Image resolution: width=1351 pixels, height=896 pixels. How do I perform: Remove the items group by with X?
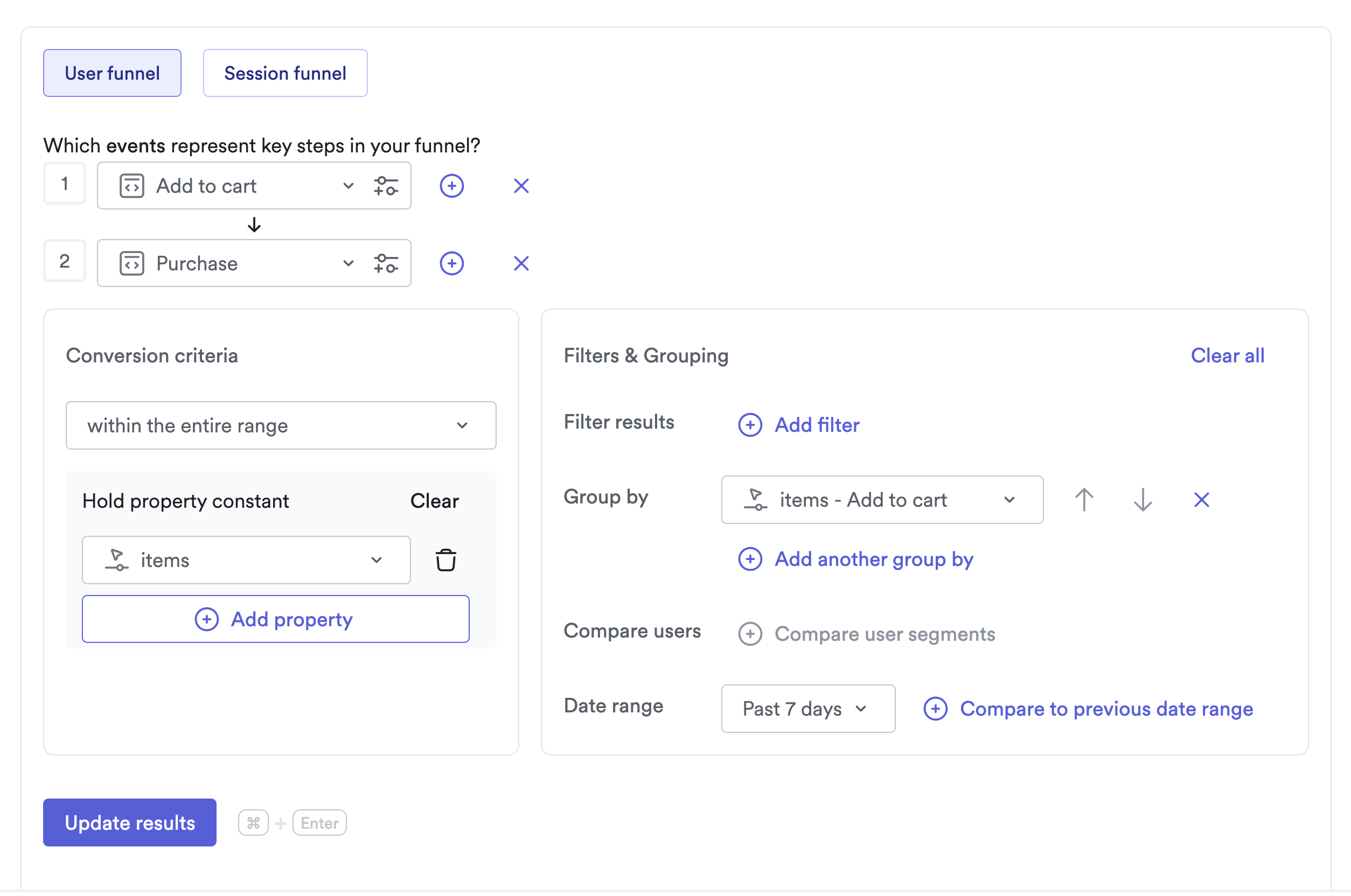(1202, 501)
